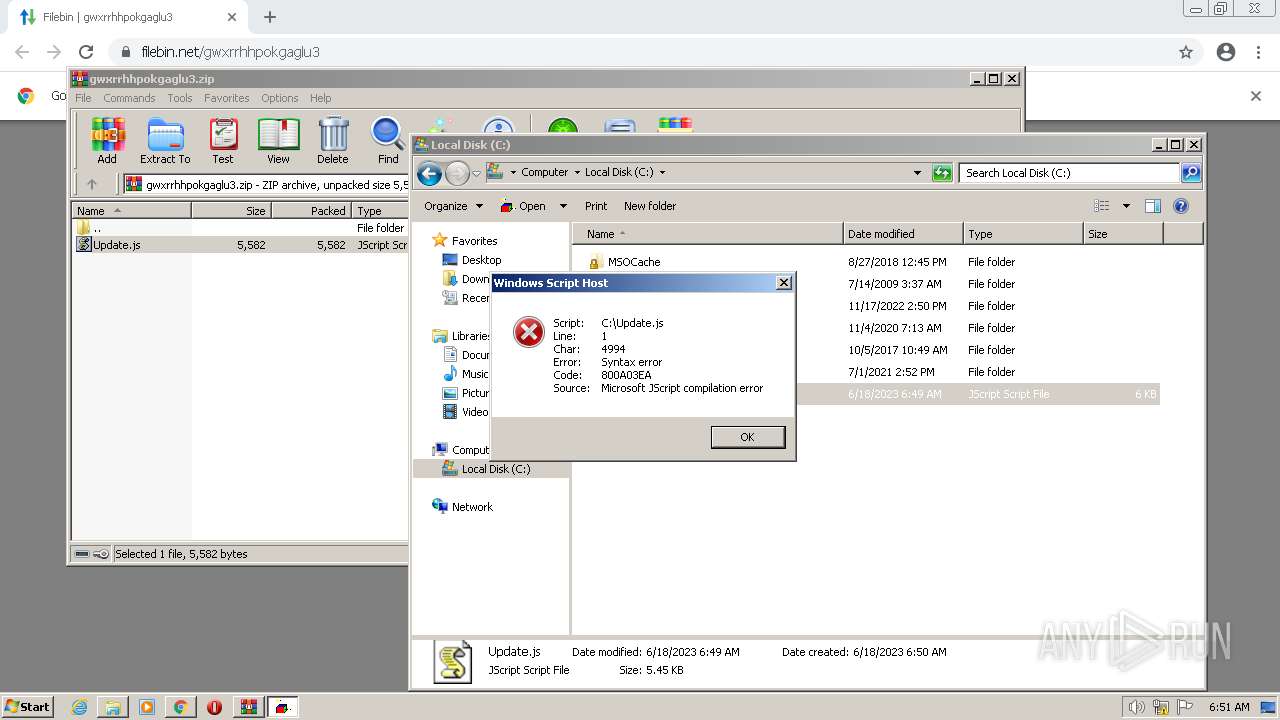Click Print in the Explorer toolbar
Image resolution: width=1280 pixels, height=720 pixels.
[596, 206]
